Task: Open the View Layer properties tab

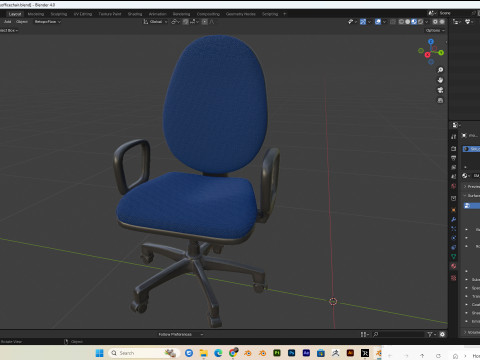Action: click(x=454, y=167)
